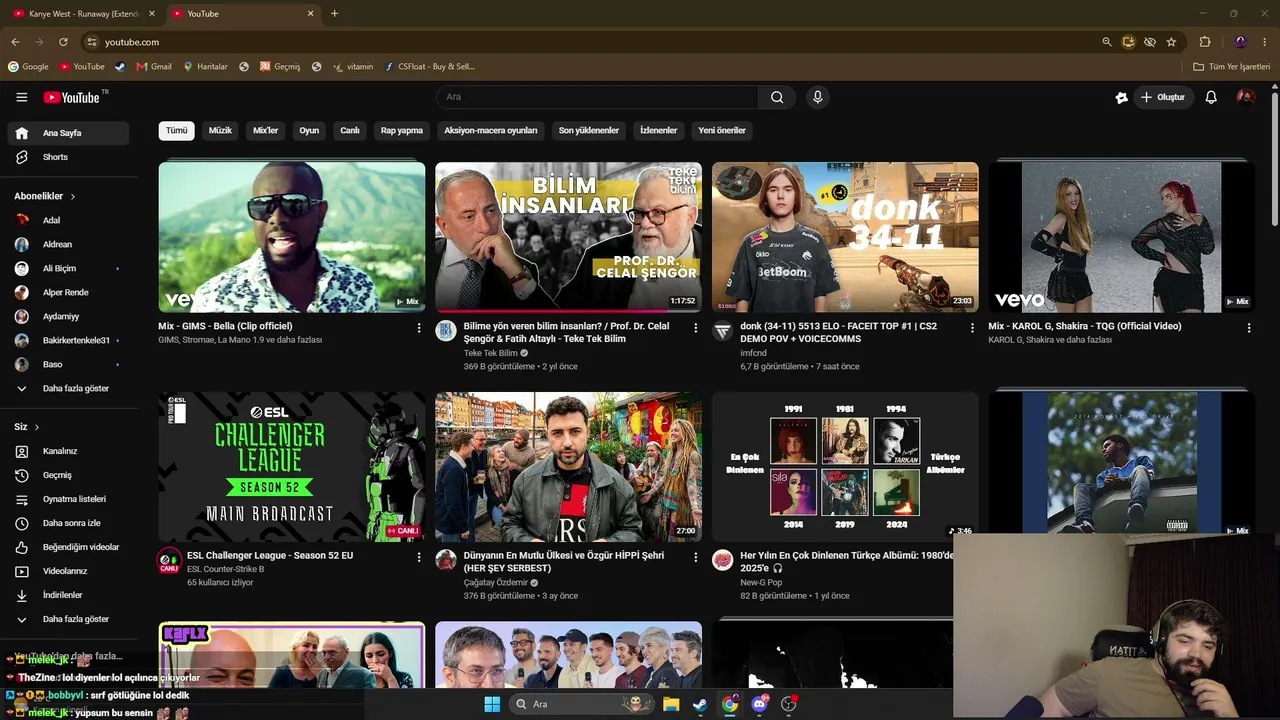
Task: Start voice search with the microphone
Action: [x=818, y=97]
